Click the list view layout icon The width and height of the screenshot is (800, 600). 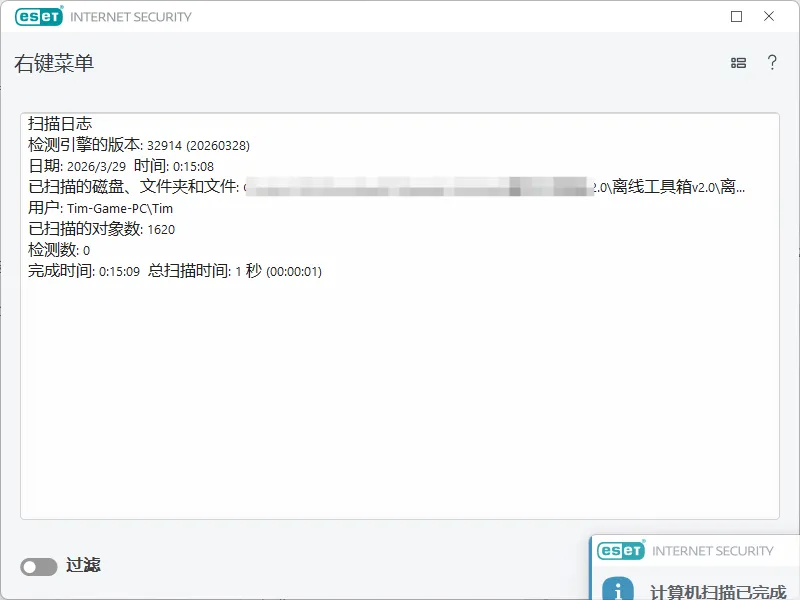coord(738,63)
